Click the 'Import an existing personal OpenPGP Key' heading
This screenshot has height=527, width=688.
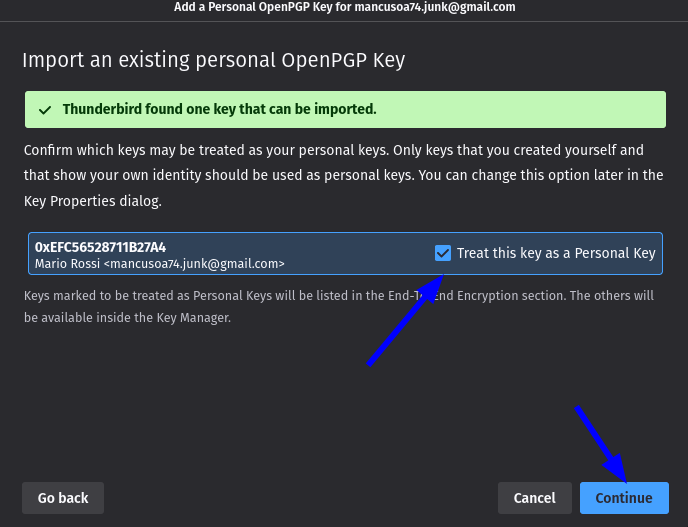point(214,60)
